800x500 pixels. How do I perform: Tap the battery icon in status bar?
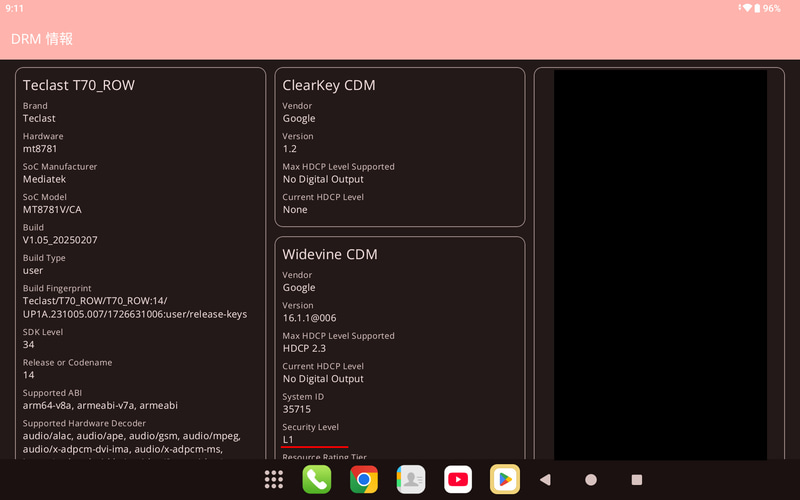pyautogui.click(x=758, y=8)
